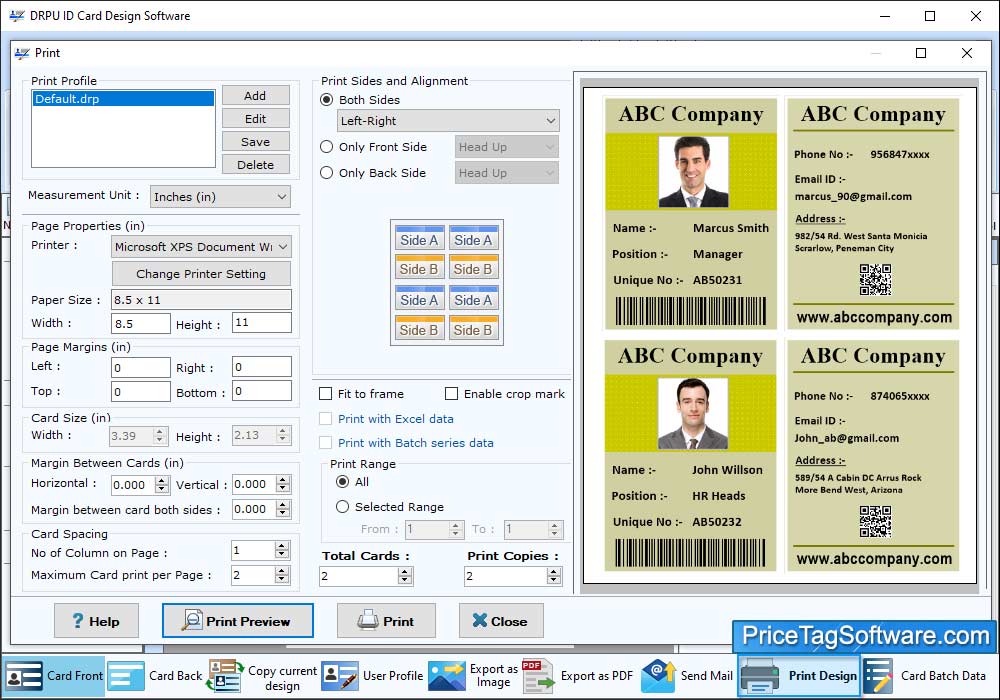Click John Willson front card preview
1000x700 pixels.
690,455
